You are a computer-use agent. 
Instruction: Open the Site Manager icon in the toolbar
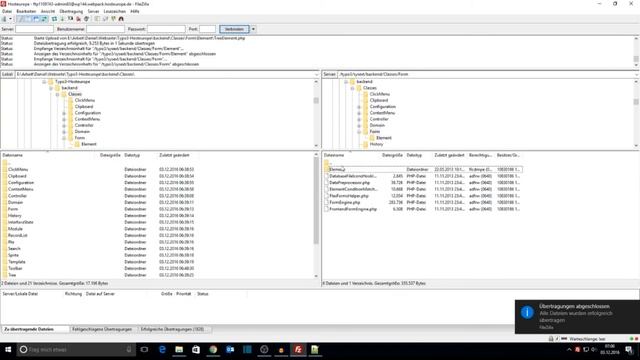(4, 19)
